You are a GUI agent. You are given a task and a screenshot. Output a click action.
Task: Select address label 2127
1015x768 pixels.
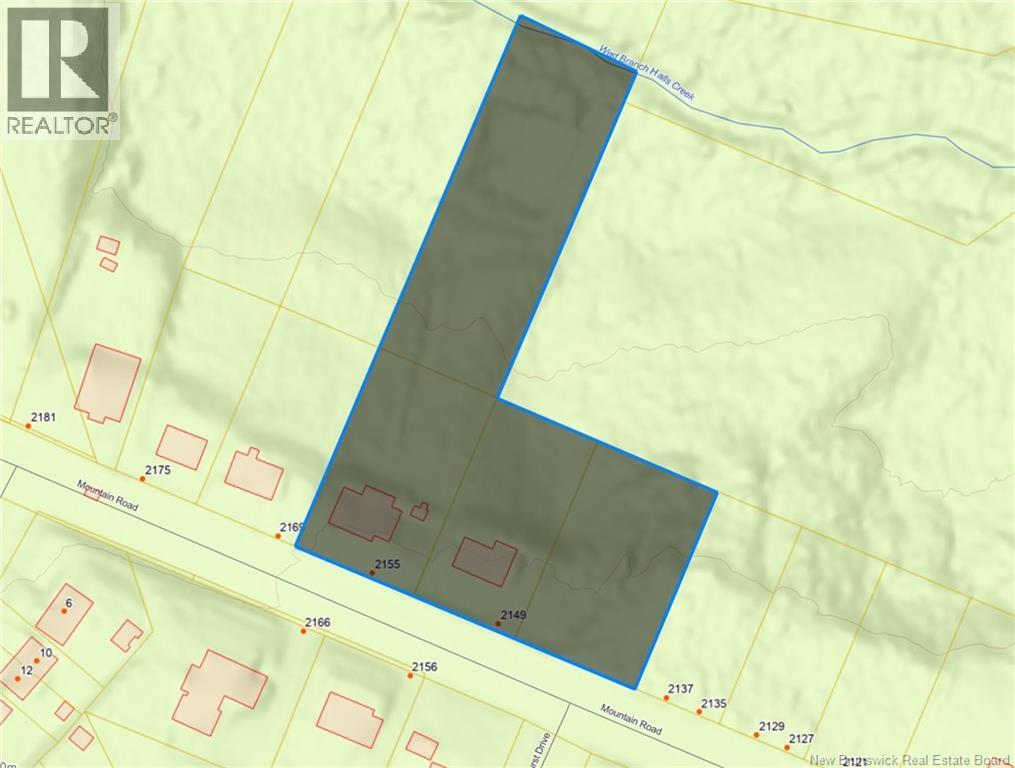point(801,739)
